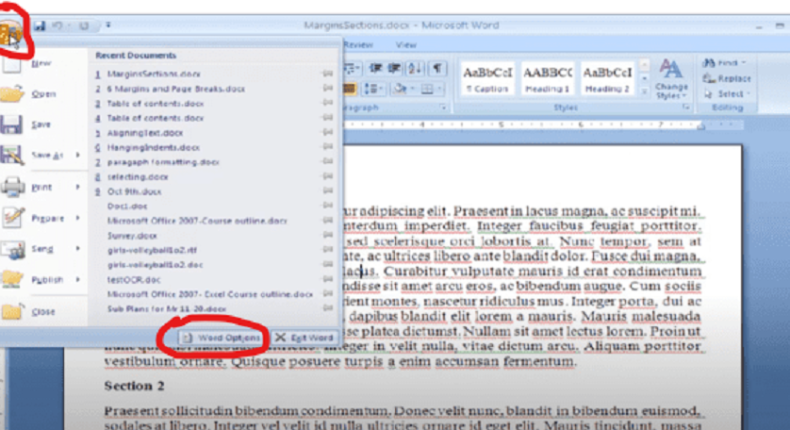Choose Open in the Office menu
Viewport: 790px width, 430px height.
pyautogui.click(x=43, y=94)
